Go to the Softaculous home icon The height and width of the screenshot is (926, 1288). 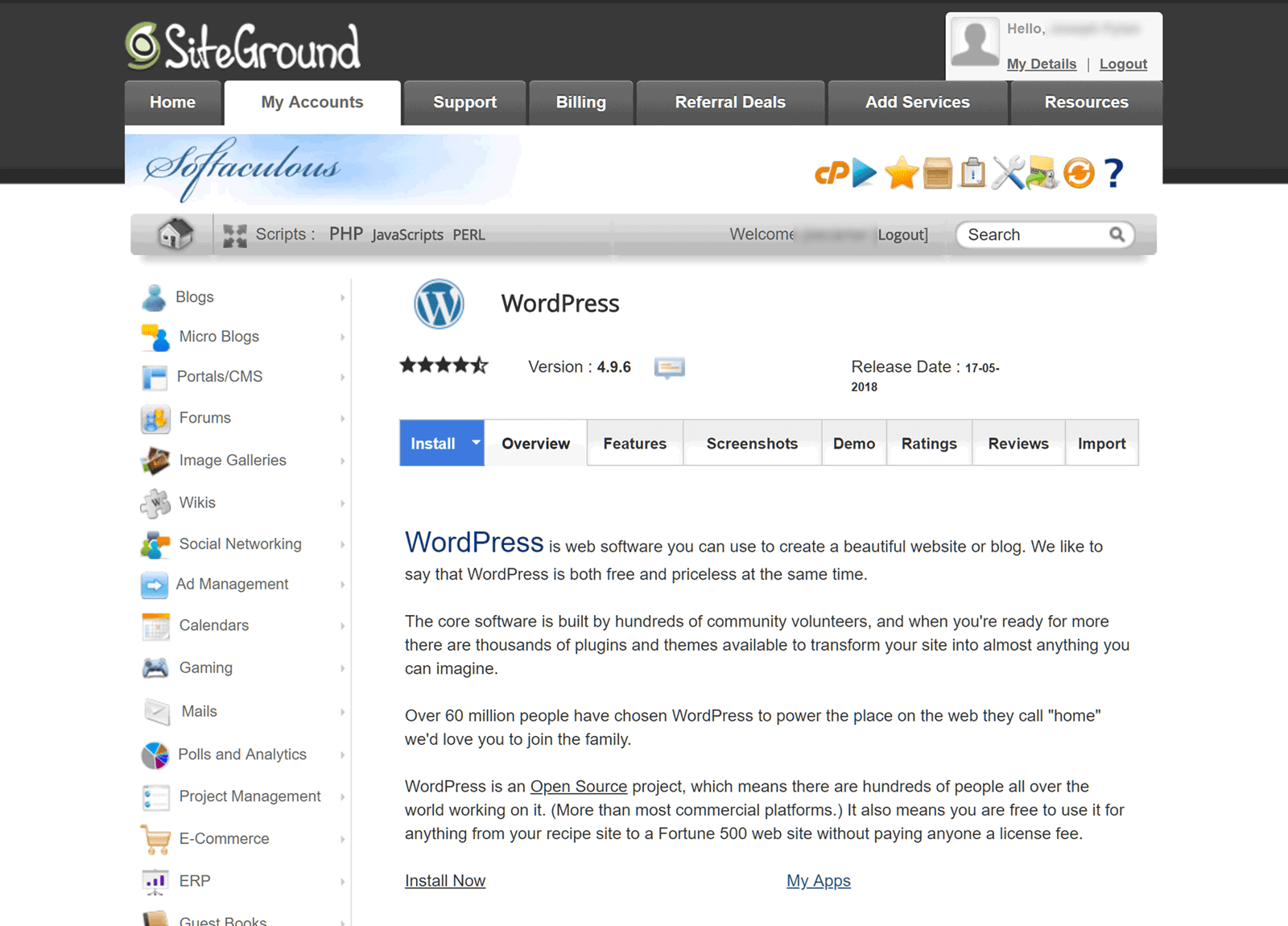pyautogui.click(x=175, y=234)
